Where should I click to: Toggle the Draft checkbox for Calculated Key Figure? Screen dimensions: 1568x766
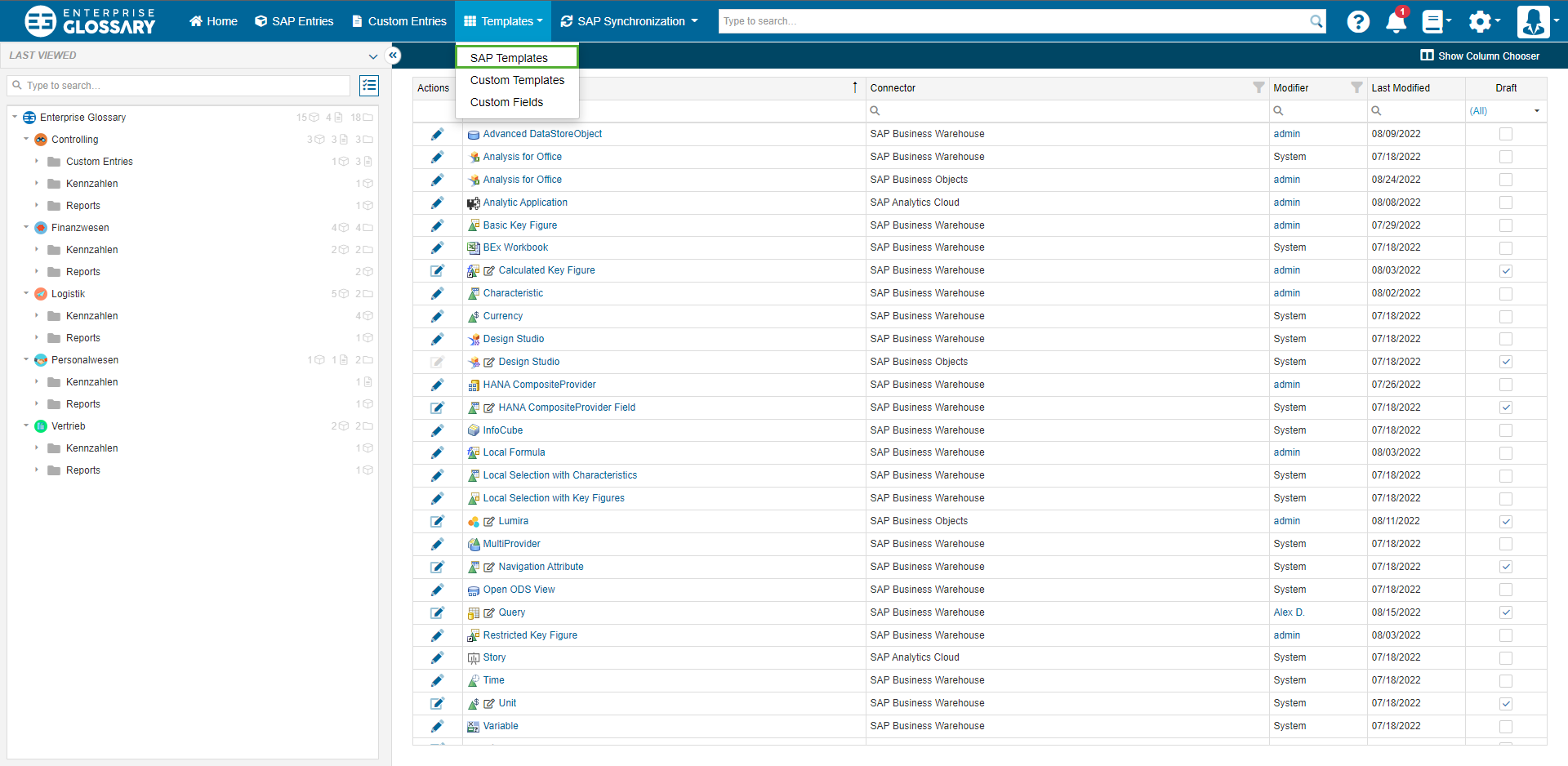click(1506, 271)
